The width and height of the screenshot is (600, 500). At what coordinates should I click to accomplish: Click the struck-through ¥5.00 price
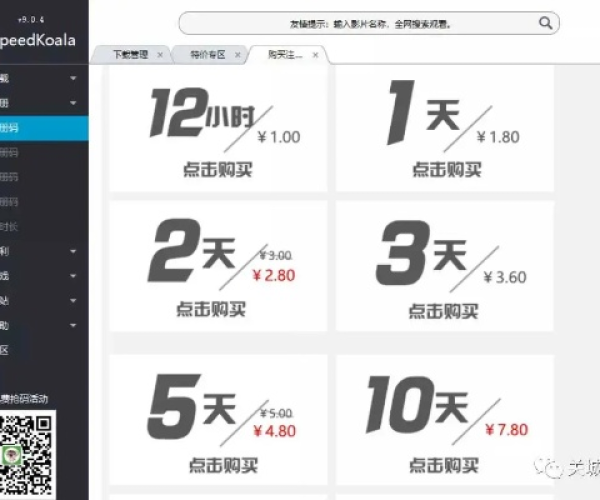(276, 413)
